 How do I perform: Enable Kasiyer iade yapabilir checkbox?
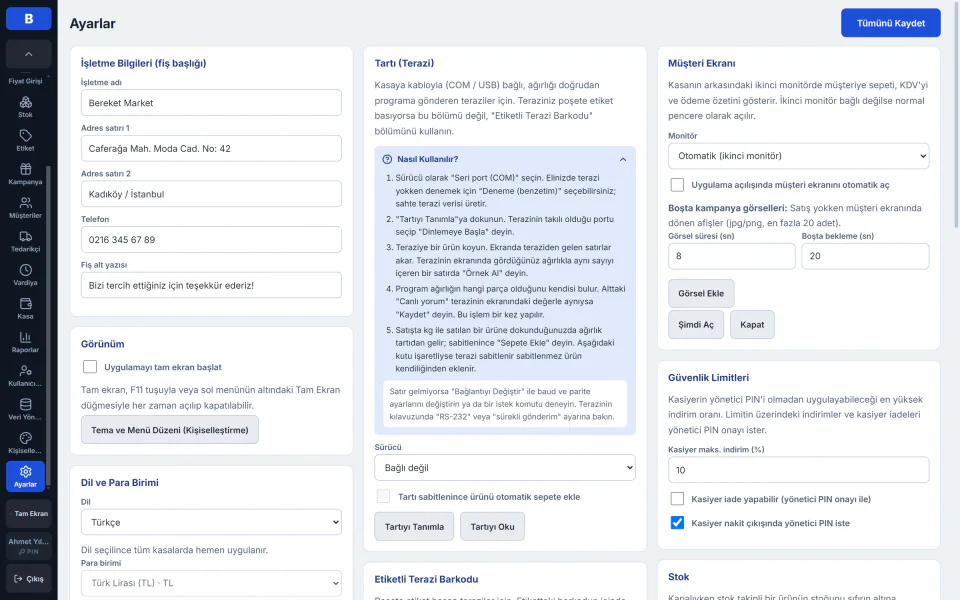click(677, 499)
